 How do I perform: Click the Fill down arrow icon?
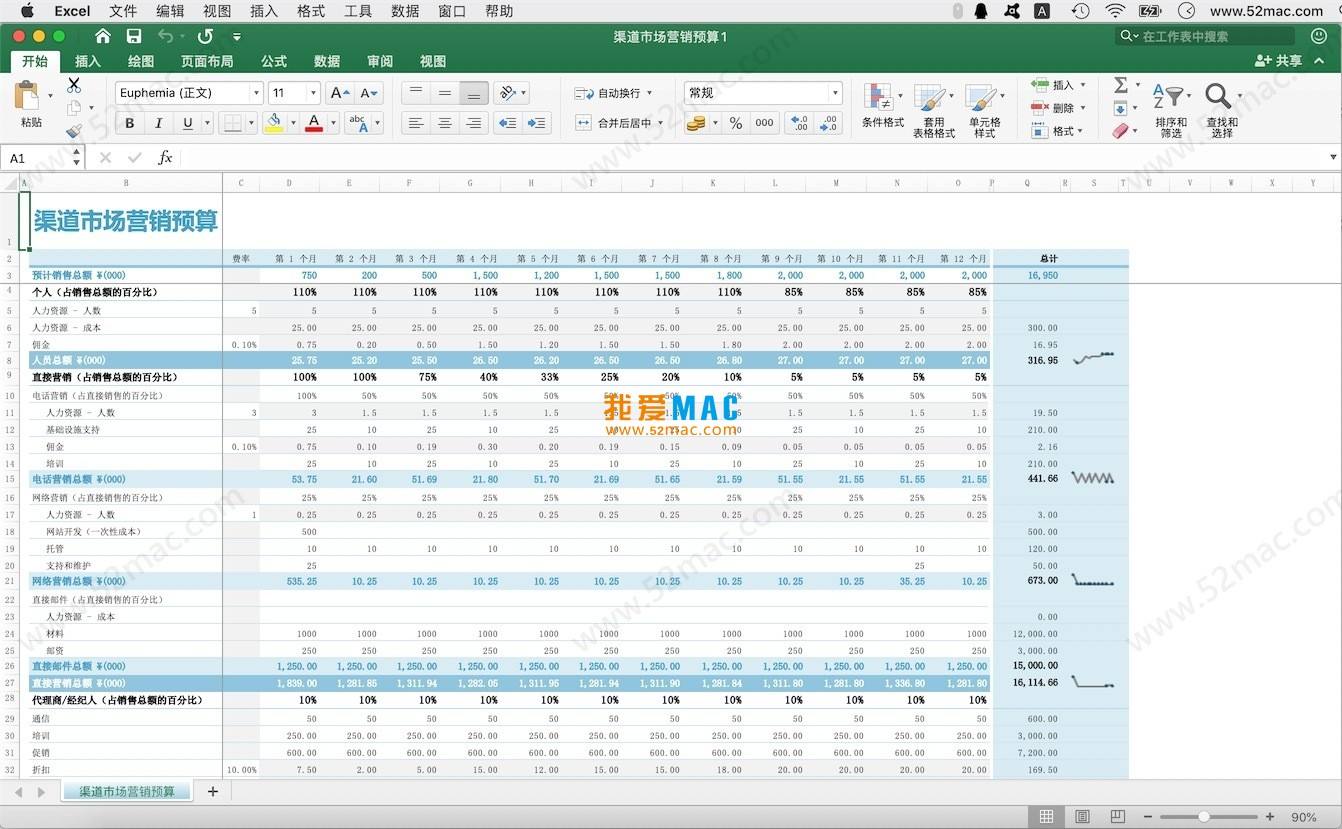click(x=1120, y=108)
